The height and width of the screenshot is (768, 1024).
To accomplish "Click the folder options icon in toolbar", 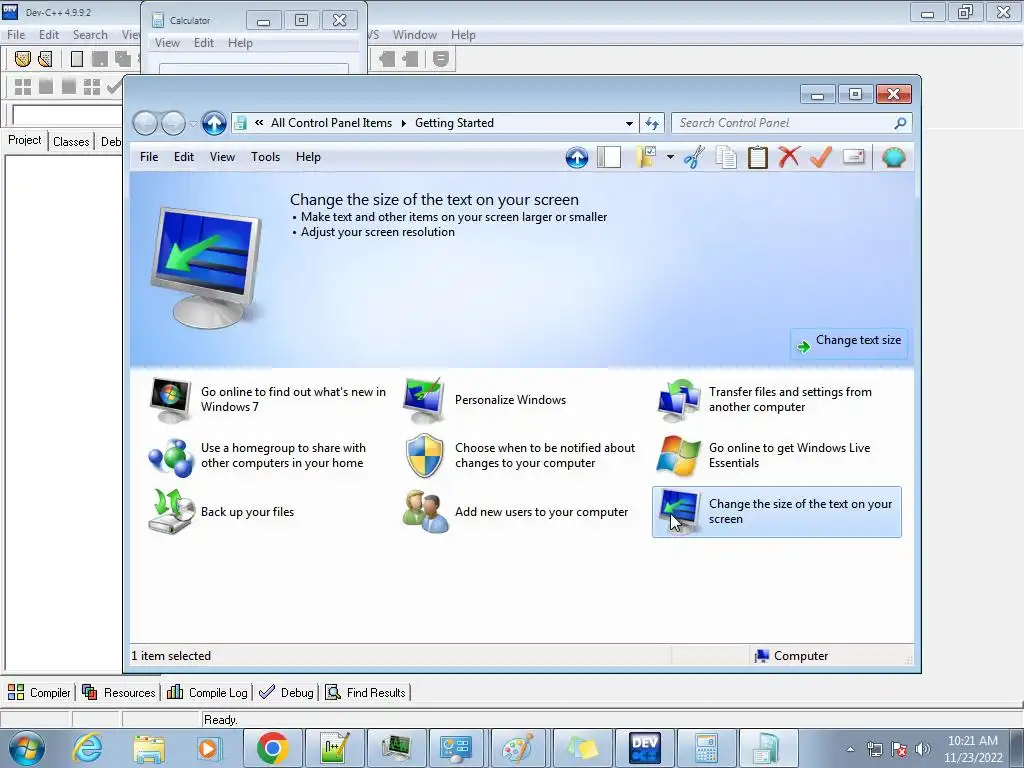I will (x=647, y=157).
